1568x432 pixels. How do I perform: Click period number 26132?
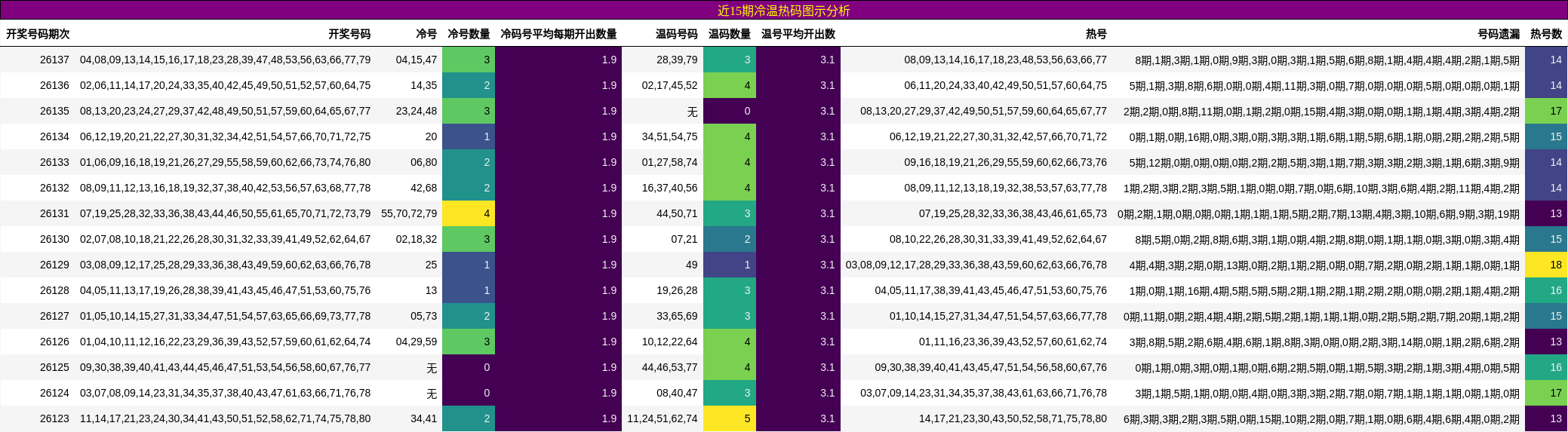point(54,188)
